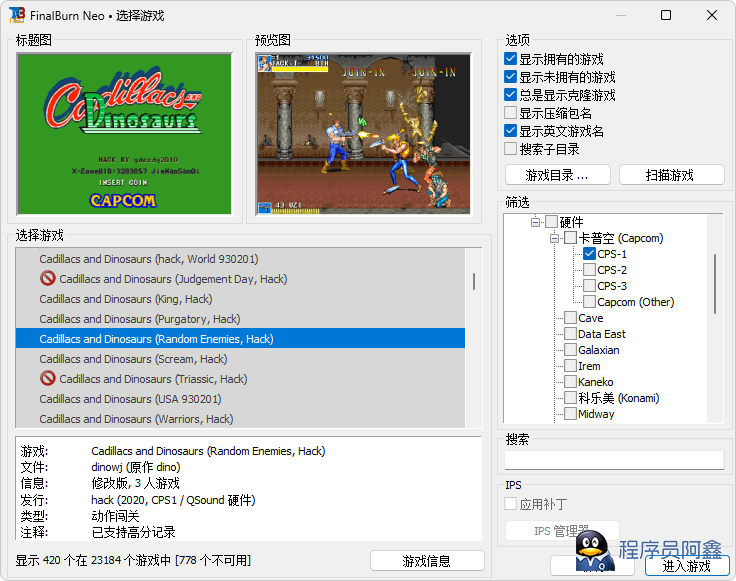736x581 pixels.
Task: Select Cadillacs and Dinosaurs (King, Hack)
Action: coord(240,298)
